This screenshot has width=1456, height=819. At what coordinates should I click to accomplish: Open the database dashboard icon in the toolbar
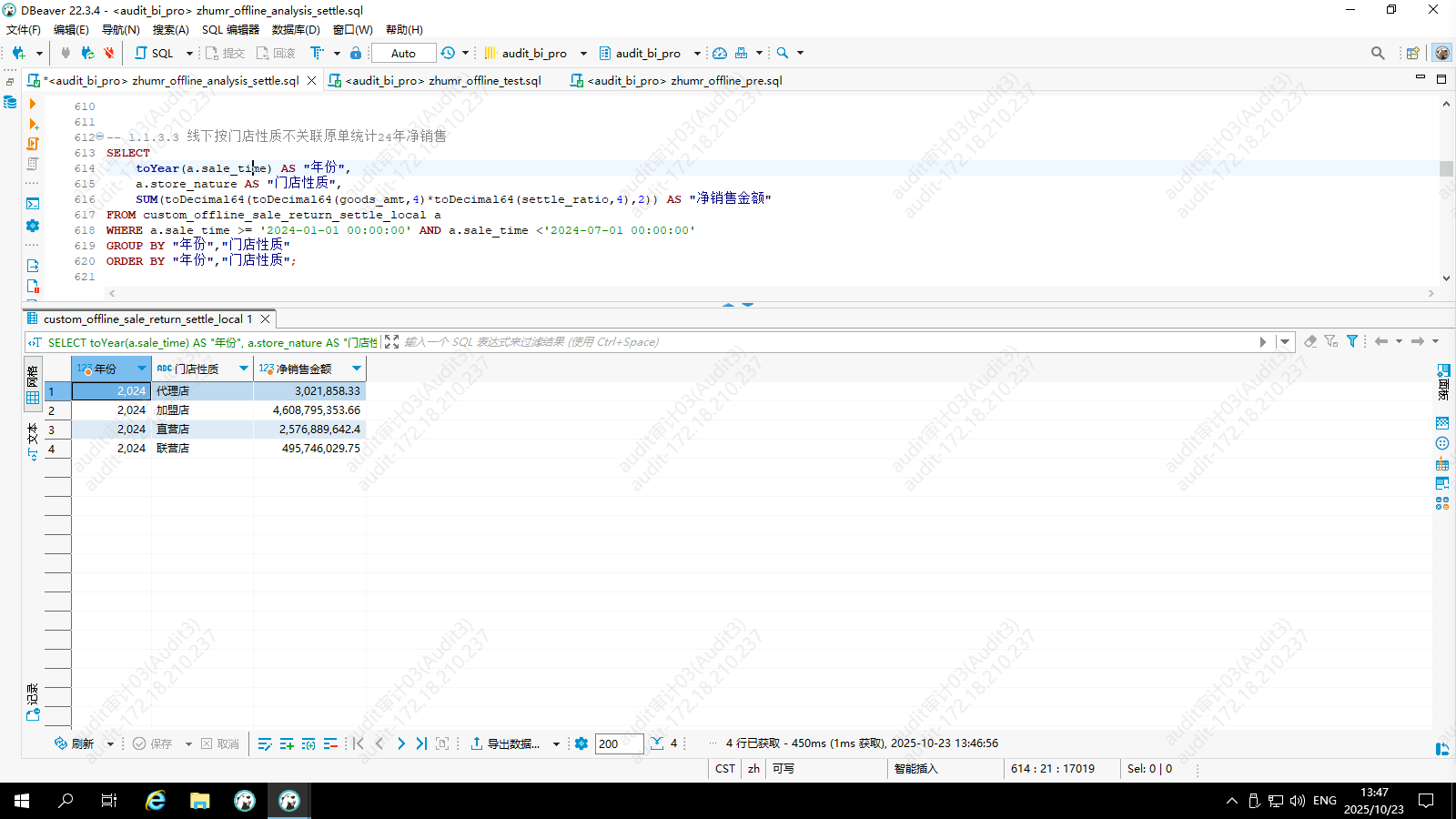tap(720, 53)
